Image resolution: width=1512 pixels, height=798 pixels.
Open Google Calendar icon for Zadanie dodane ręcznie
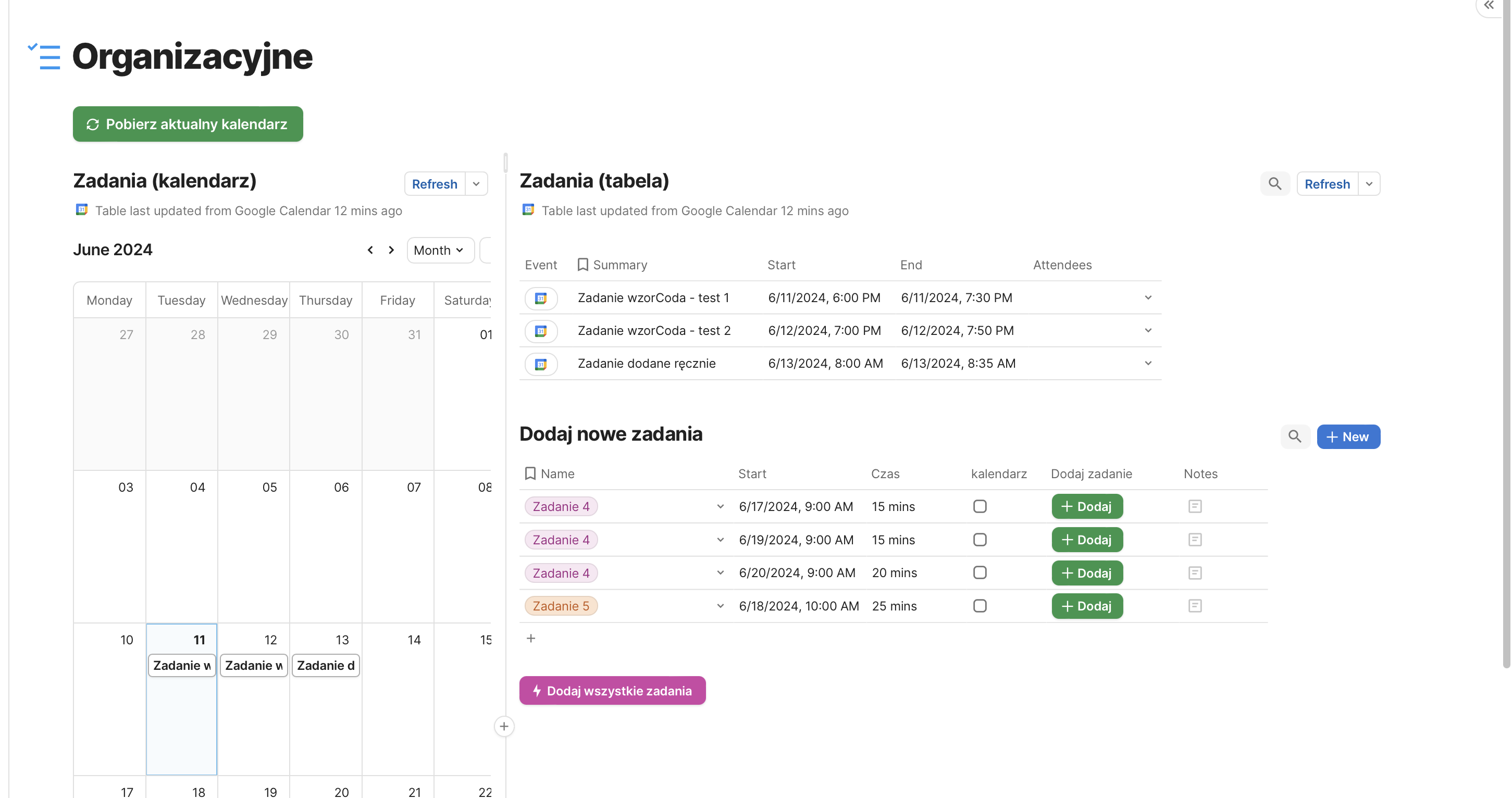click(541, 364)
